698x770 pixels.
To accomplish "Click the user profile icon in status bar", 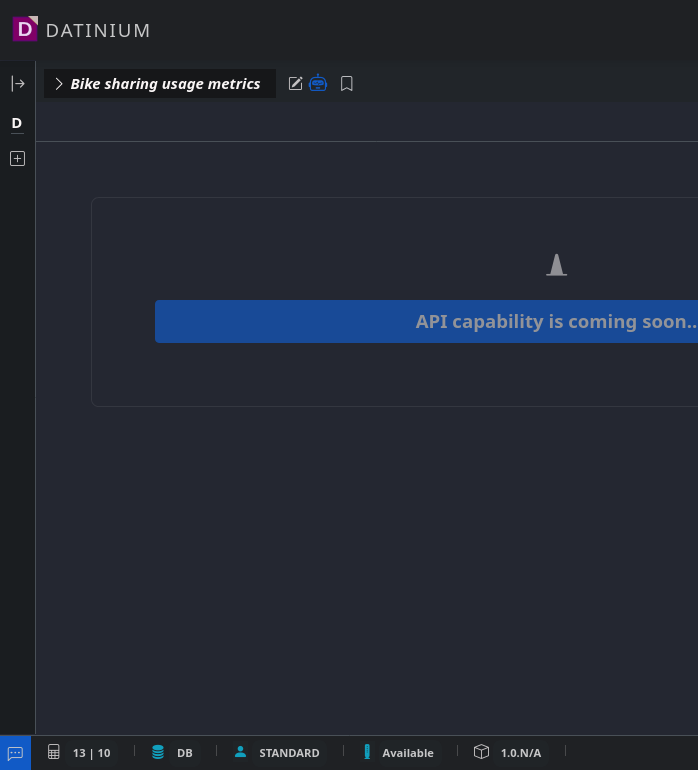I will (x=240, y=752).
